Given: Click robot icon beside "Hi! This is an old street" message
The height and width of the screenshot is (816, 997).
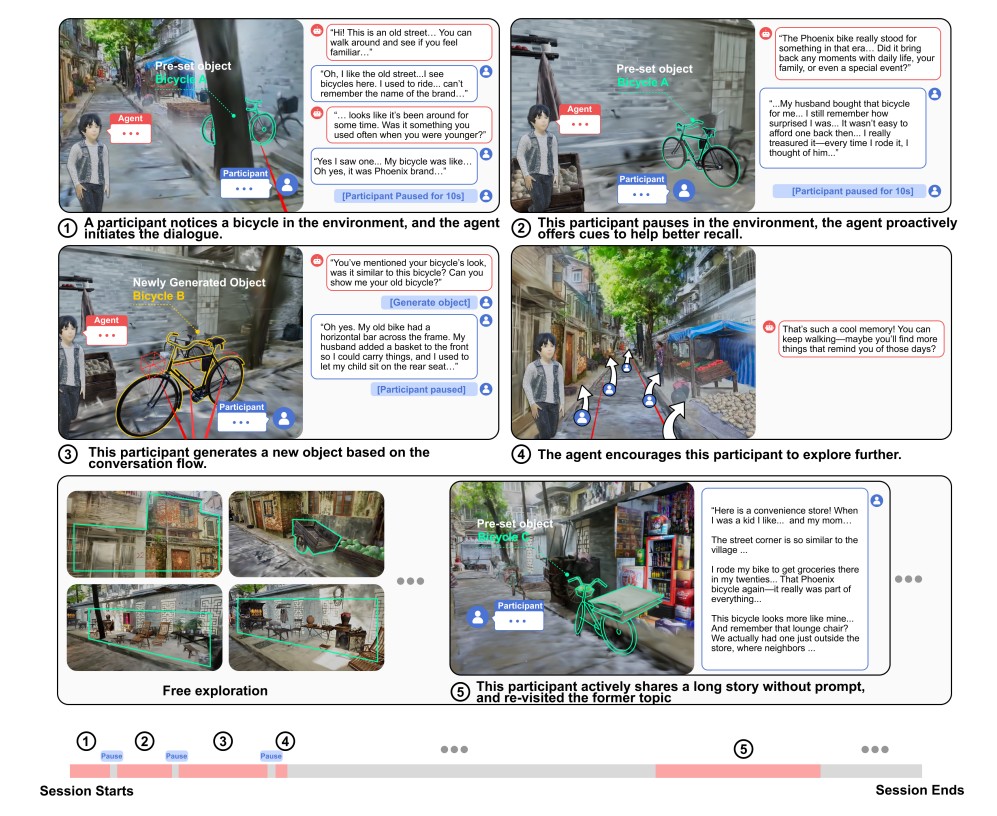Looking at the screenshot, I should coord(317,30).
